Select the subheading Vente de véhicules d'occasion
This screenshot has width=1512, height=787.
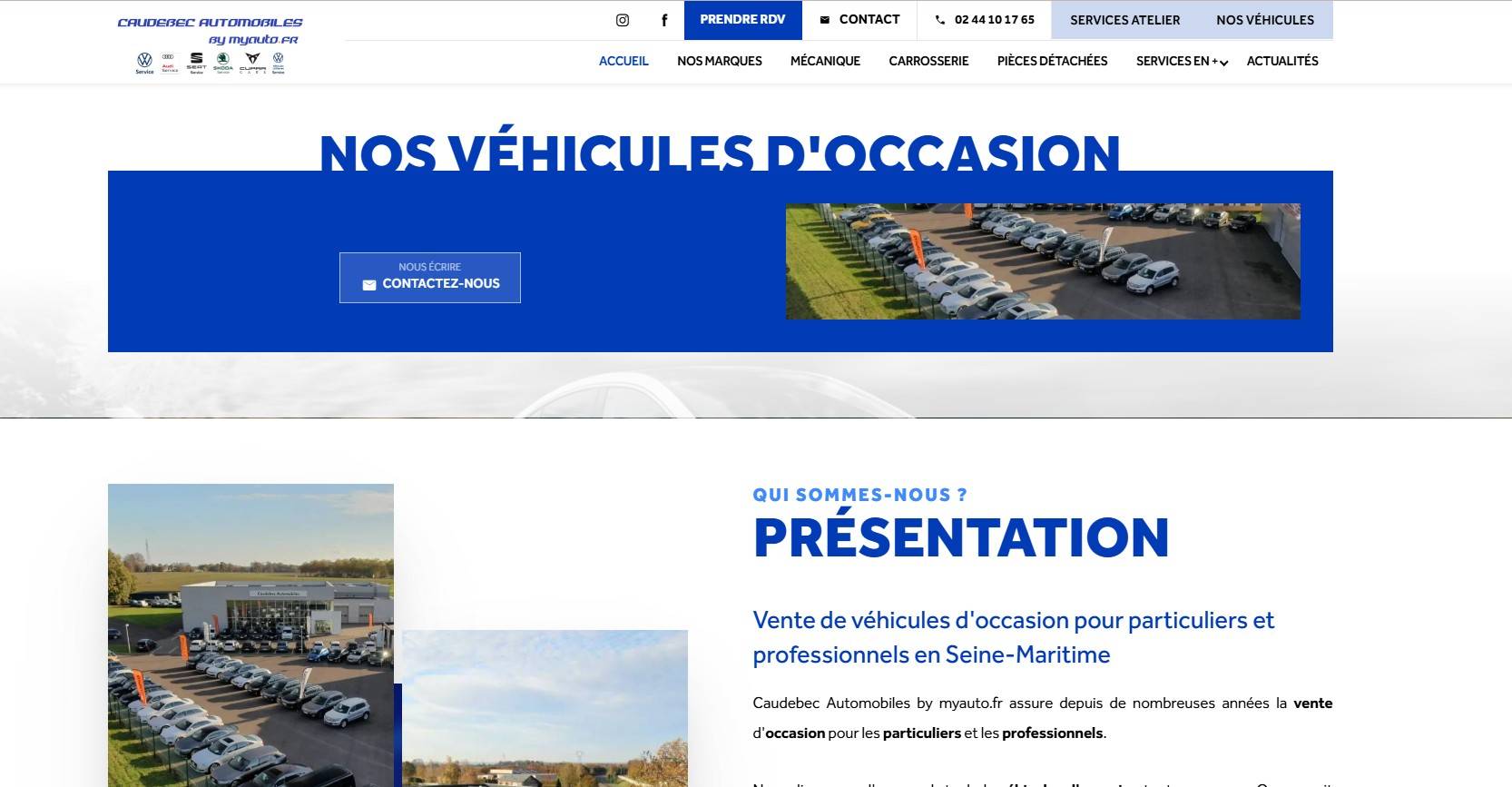pos(1014,637)
